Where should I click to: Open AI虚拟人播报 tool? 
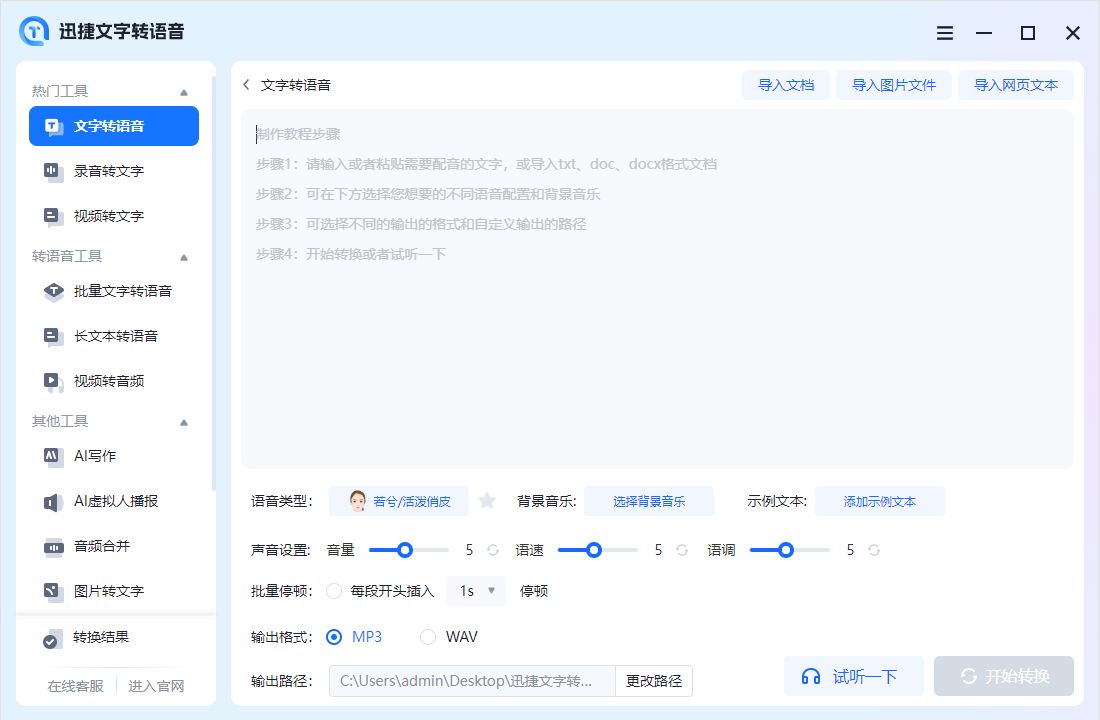(x=114, y=502)
